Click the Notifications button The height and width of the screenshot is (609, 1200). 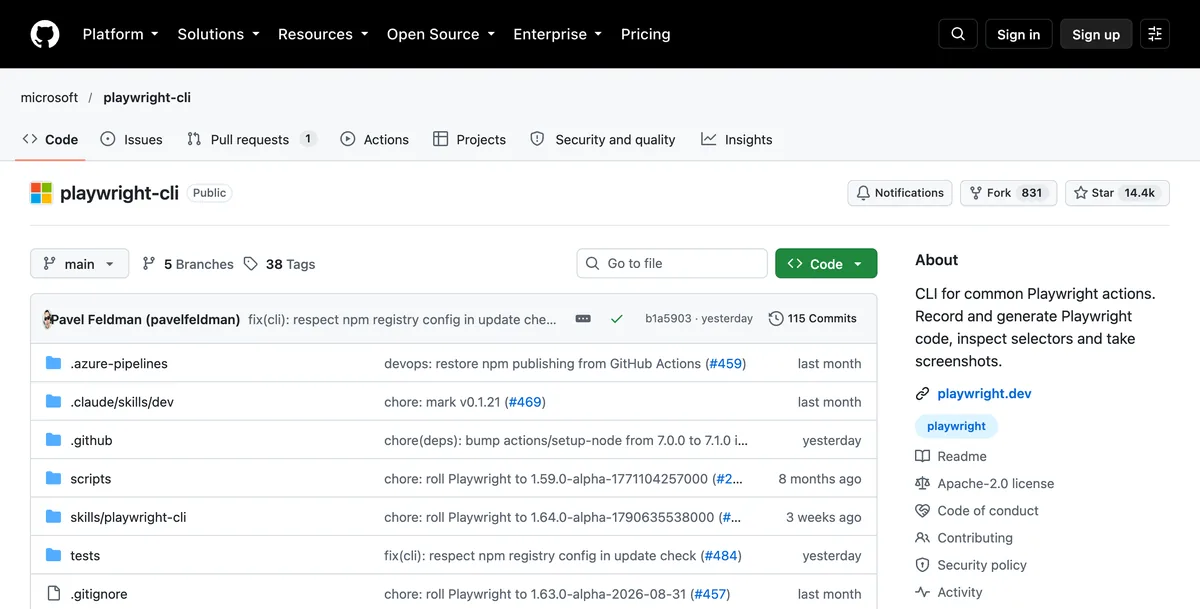(900, 193)
